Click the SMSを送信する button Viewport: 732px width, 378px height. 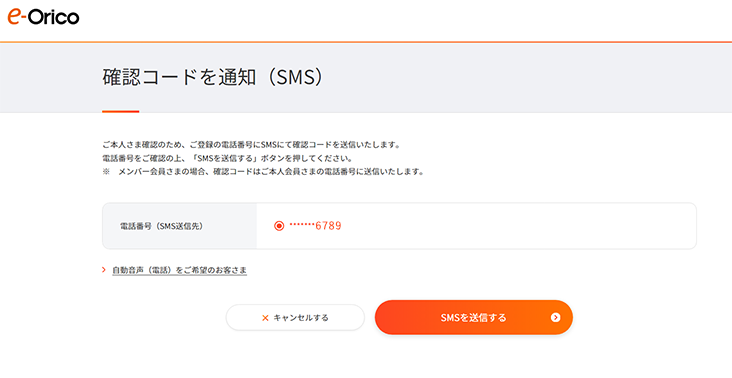[x=473, y=317]
